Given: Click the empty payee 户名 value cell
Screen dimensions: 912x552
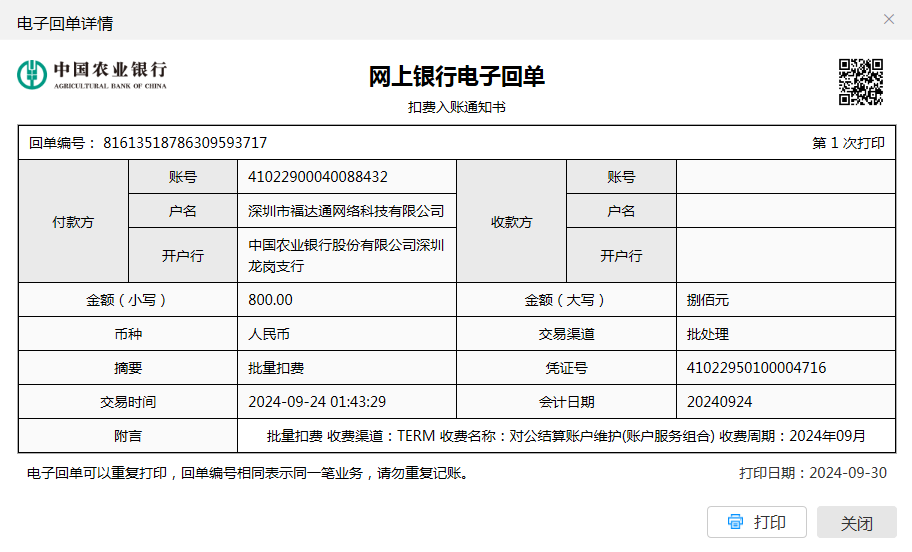Looking at the screenshot, I should click(x=786, y=211).
